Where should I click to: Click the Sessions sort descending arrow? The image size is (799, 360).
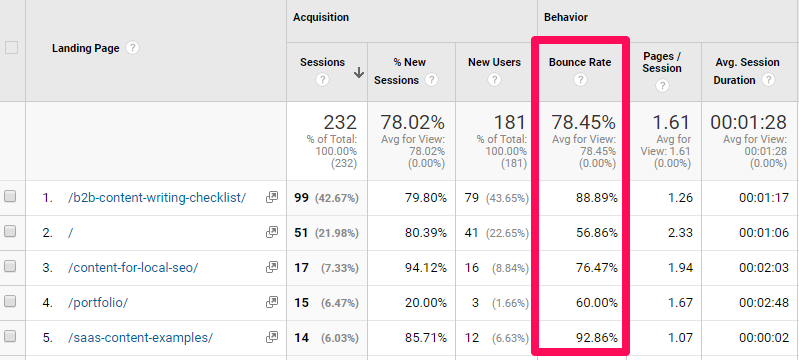click(359, 73)
